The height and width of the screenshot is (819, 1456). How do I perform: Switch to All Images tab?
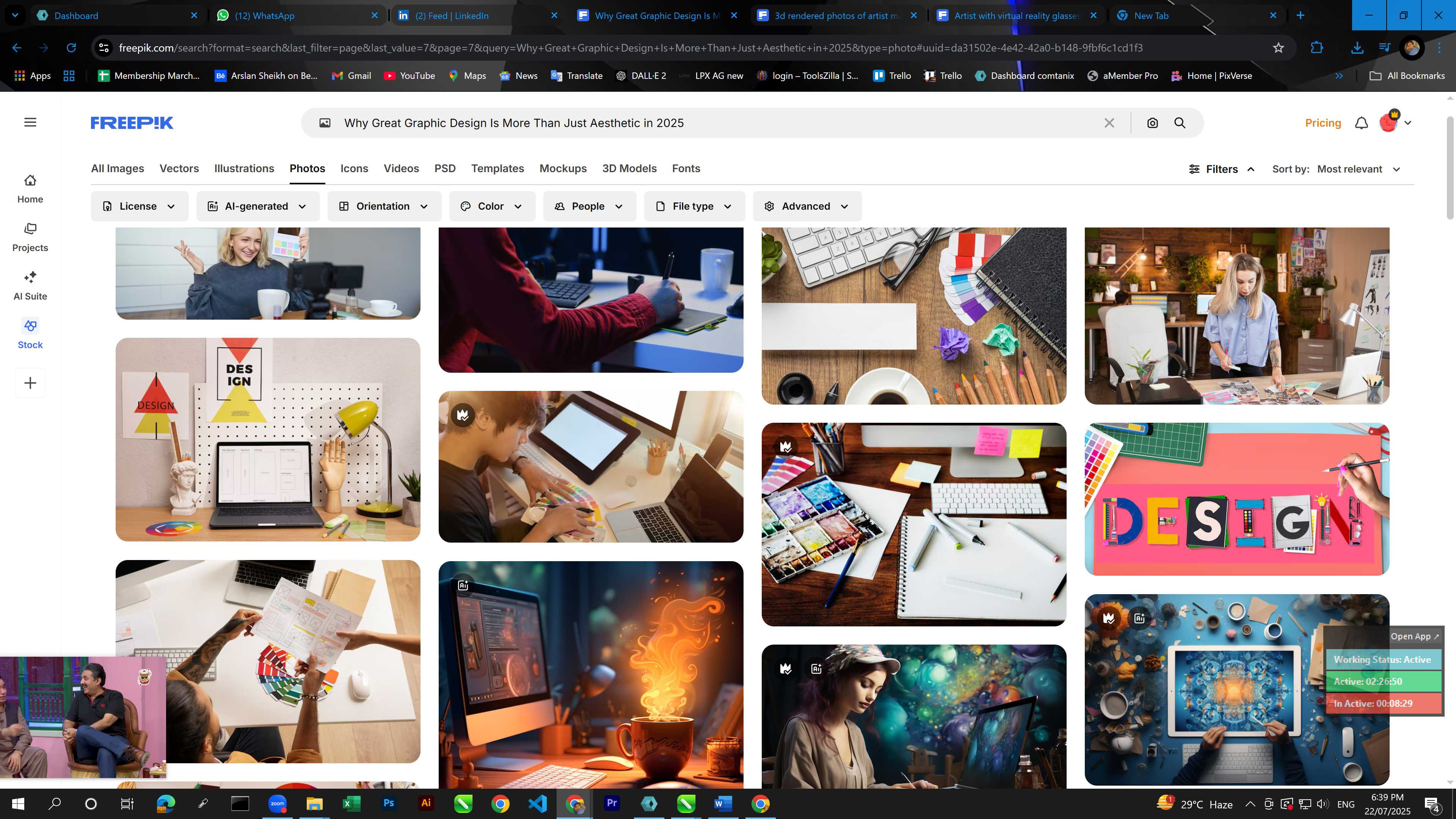coord(118,168)
